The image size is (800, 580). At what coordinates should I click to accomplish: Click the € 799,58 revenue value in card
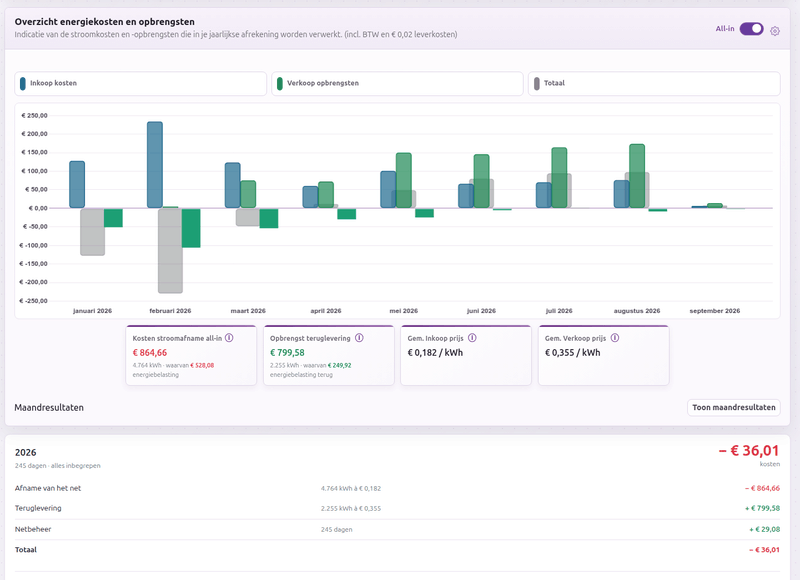click(287, 352)
